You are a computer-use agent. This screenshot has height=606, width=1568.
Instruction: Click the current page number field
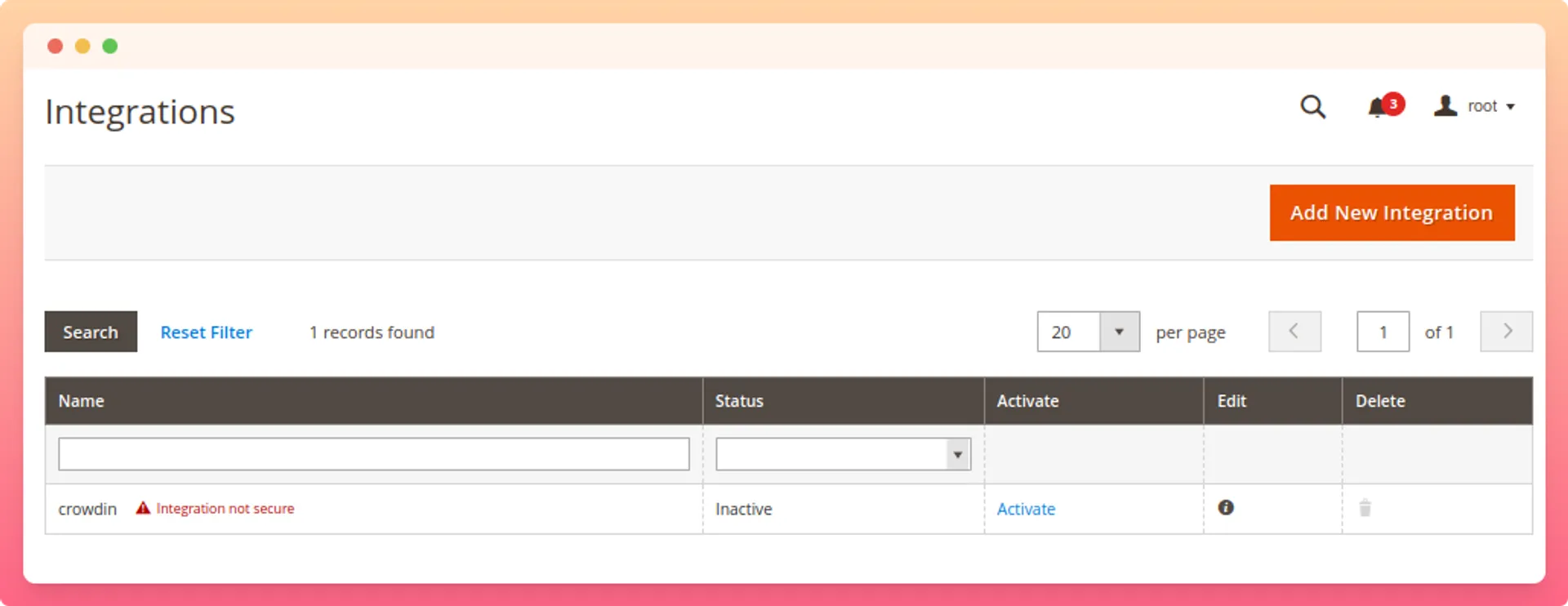click(1383, 332)
